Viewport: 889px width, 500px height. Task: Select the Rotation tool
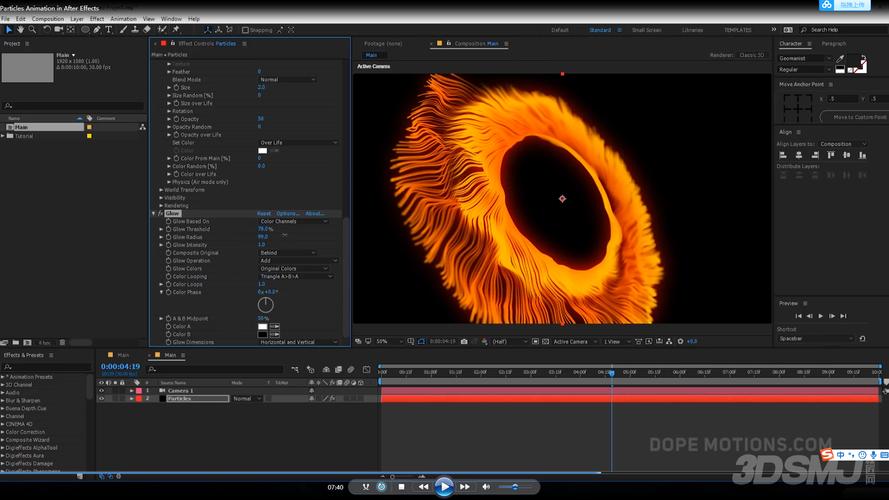47,29
